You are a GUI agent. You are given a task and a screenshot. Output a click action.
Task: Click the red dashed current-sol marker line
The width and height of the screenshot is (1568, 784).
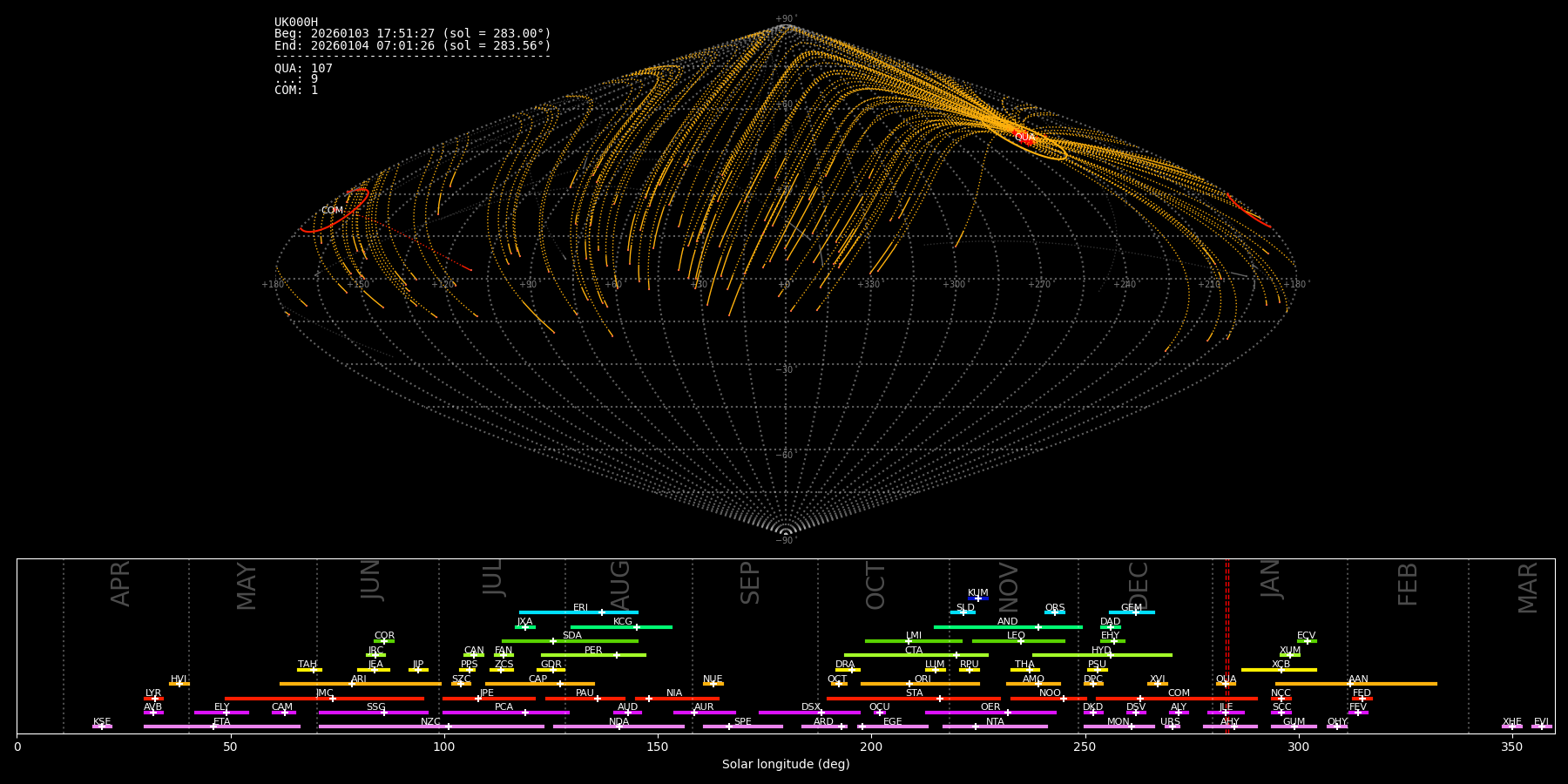(1227, 645)
